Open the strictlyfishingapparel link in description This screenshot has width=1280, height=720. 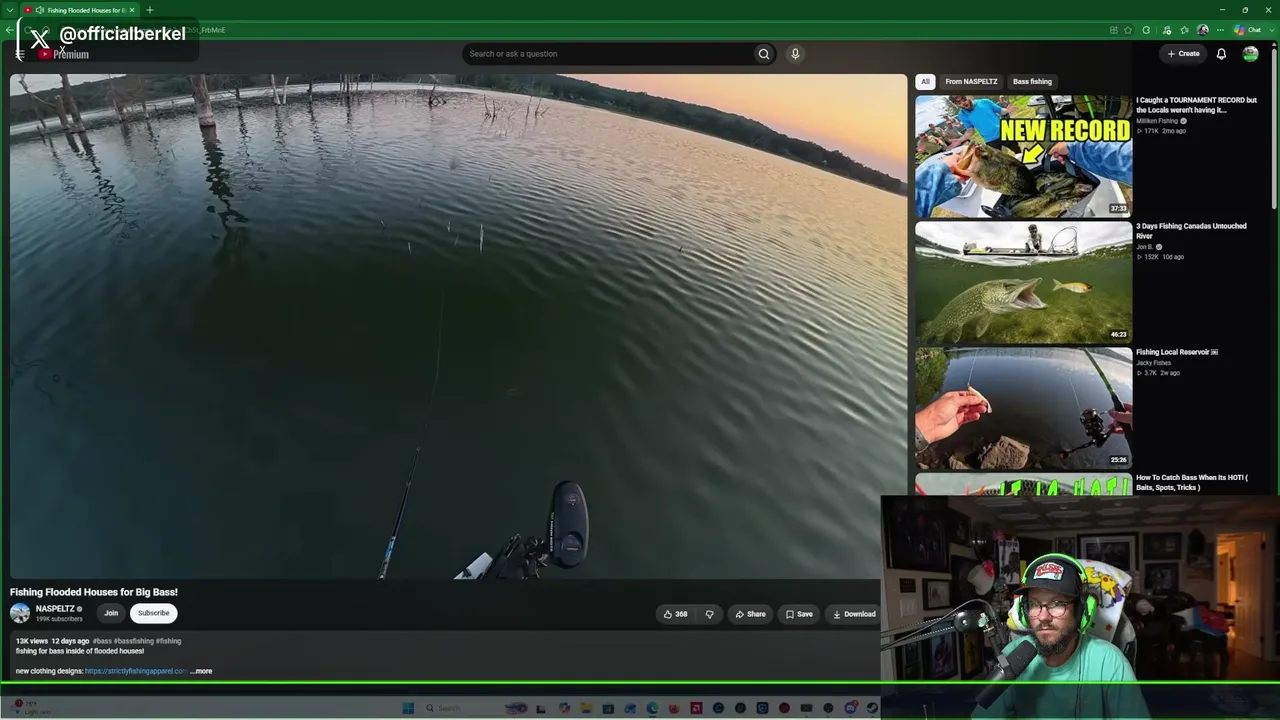point(136,671)
